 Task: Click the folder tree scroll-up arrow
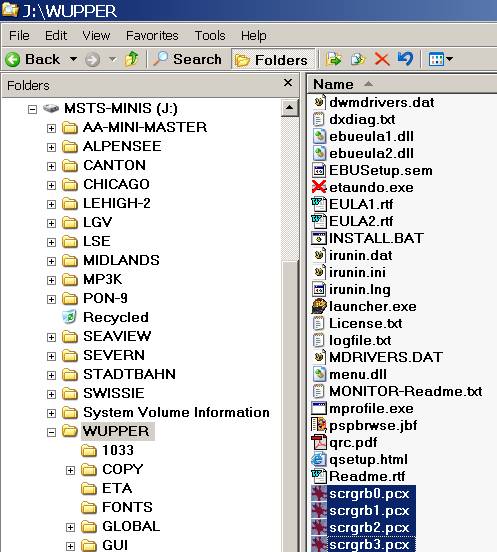(x=290, y=108)
